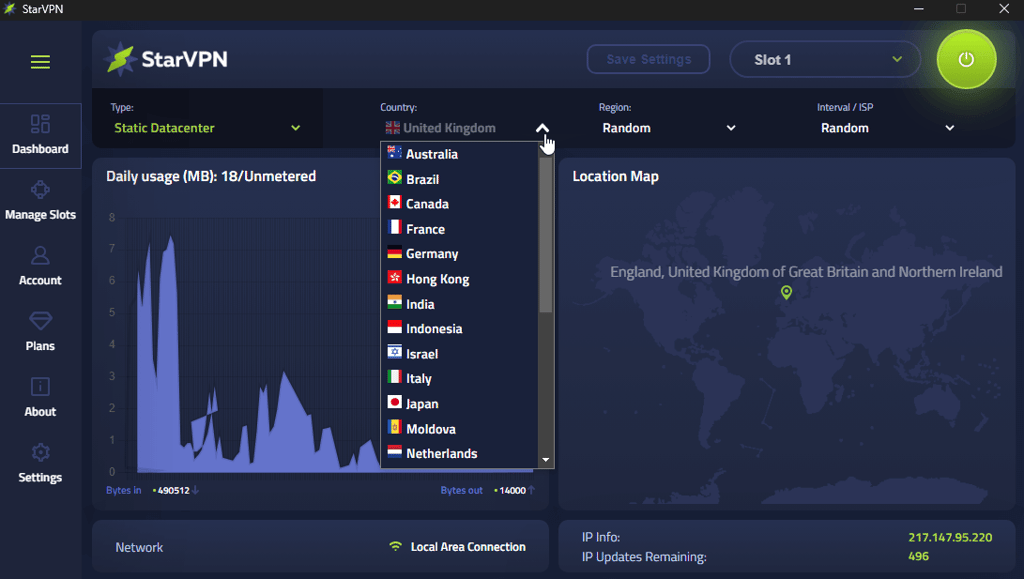
Task: Select Australia from the country list
Action: coord(460,154)
